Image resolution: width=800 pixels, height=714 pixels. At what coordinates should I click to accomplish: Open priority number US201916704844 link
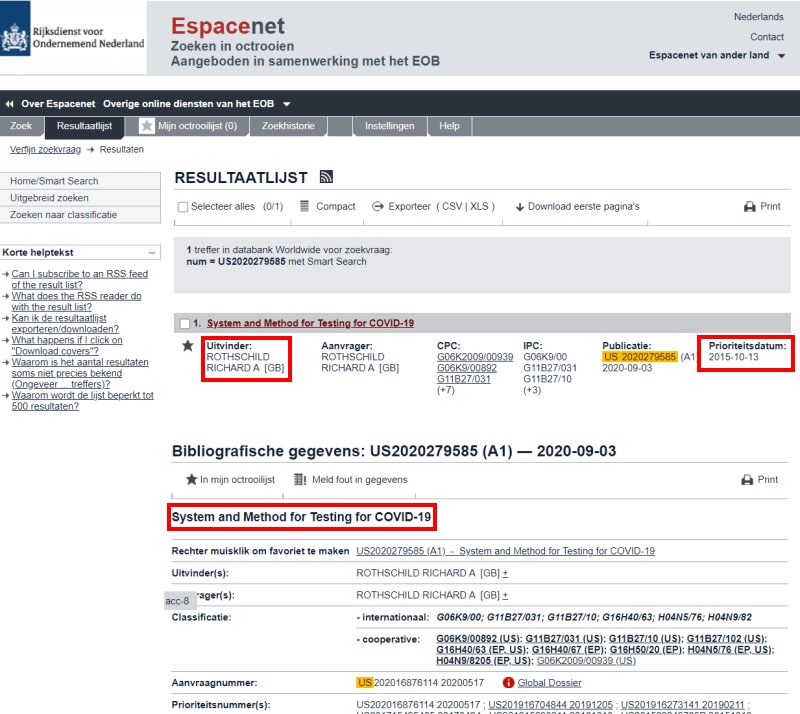pyautogui.click(x=551, y=705)
